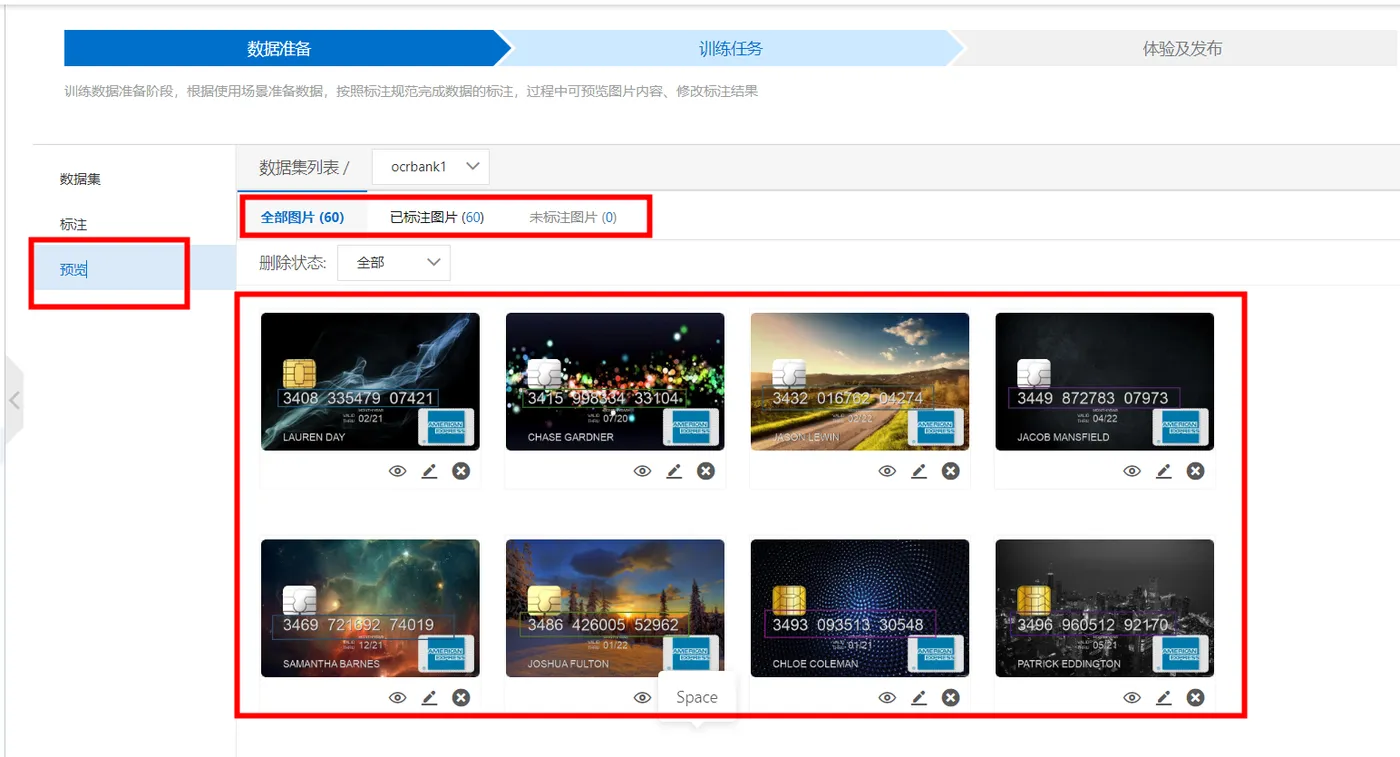The height and width of the screenshot is (757, 1400).
Task: Open the JASON LEWIN card thumbnail
Action: click(860, 382)
